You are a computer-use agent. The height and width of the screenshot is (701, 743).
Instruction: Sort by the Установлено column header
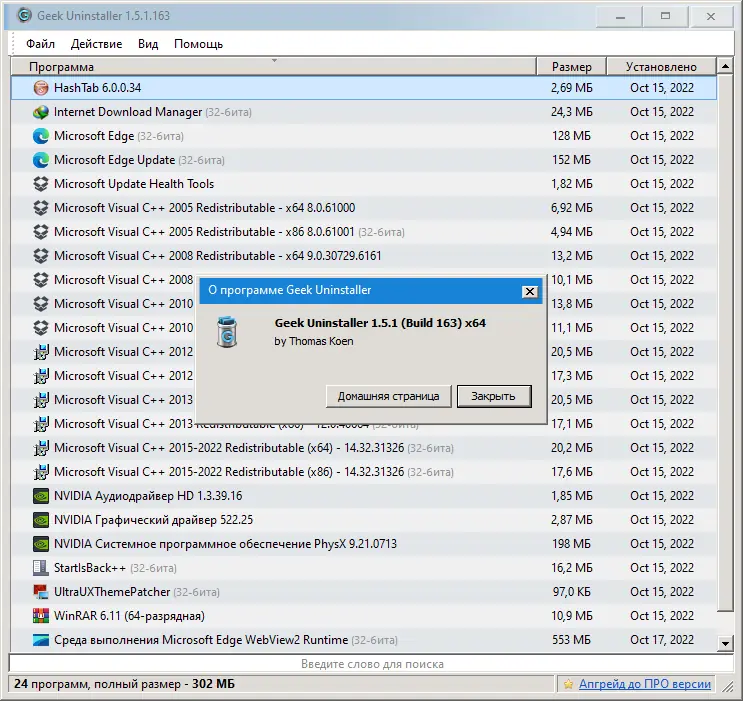pos(661,66)
